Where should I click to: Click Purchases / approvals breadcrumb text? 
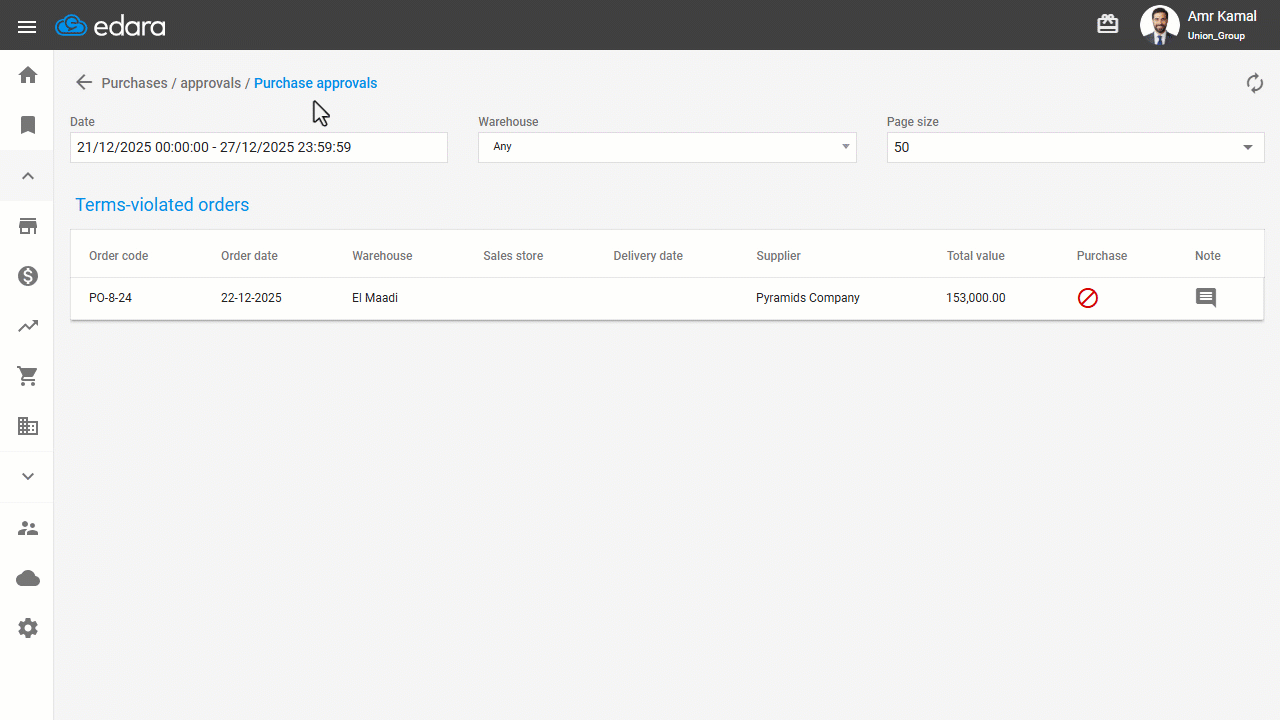[171, 83]
